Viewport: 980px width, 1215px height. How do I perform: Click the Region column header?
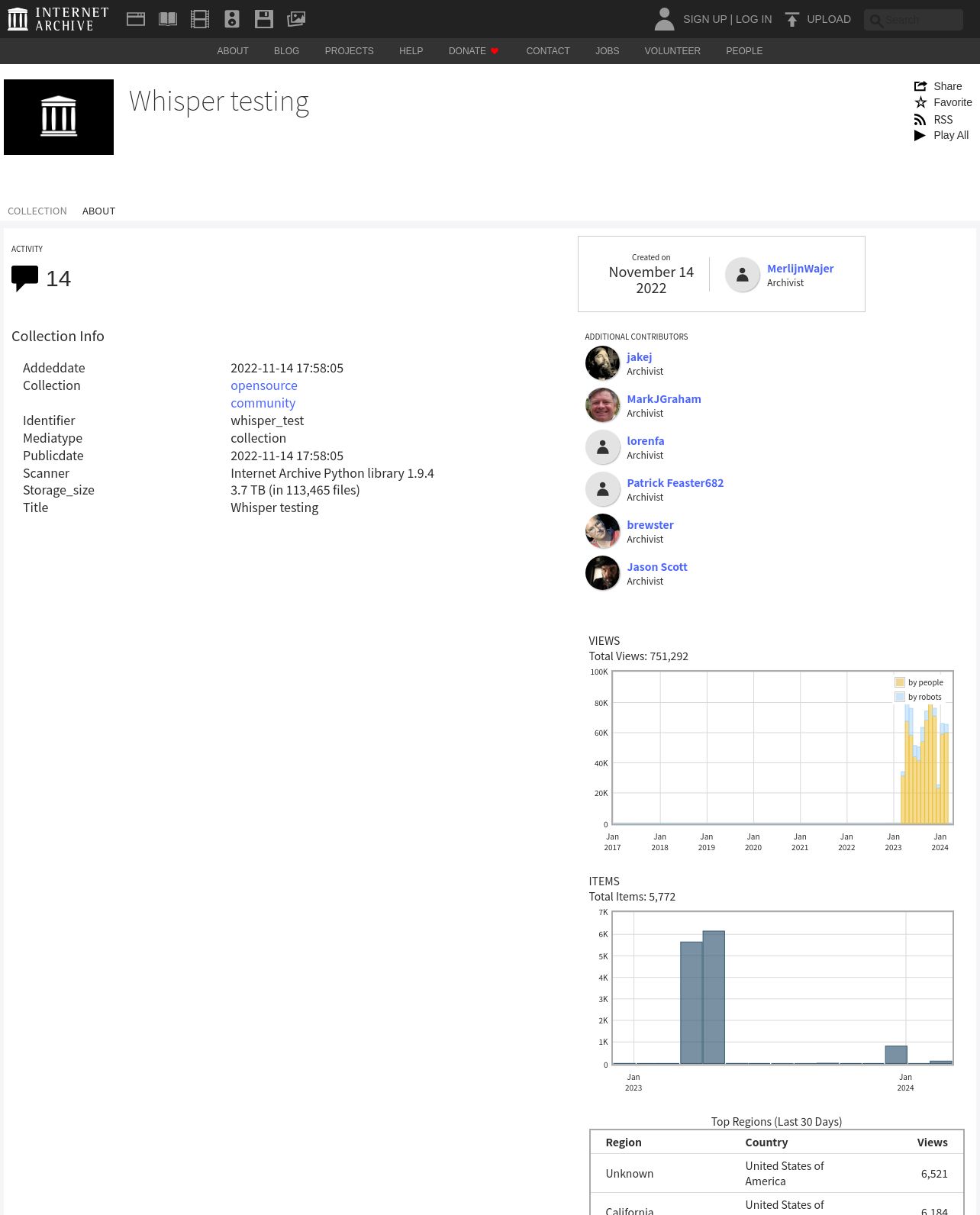pos(624,1142)
